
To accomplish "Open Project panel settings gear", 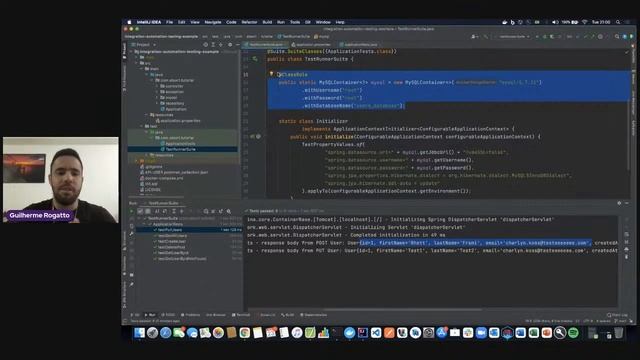I will pyautogui.click(x=230, y=44).
